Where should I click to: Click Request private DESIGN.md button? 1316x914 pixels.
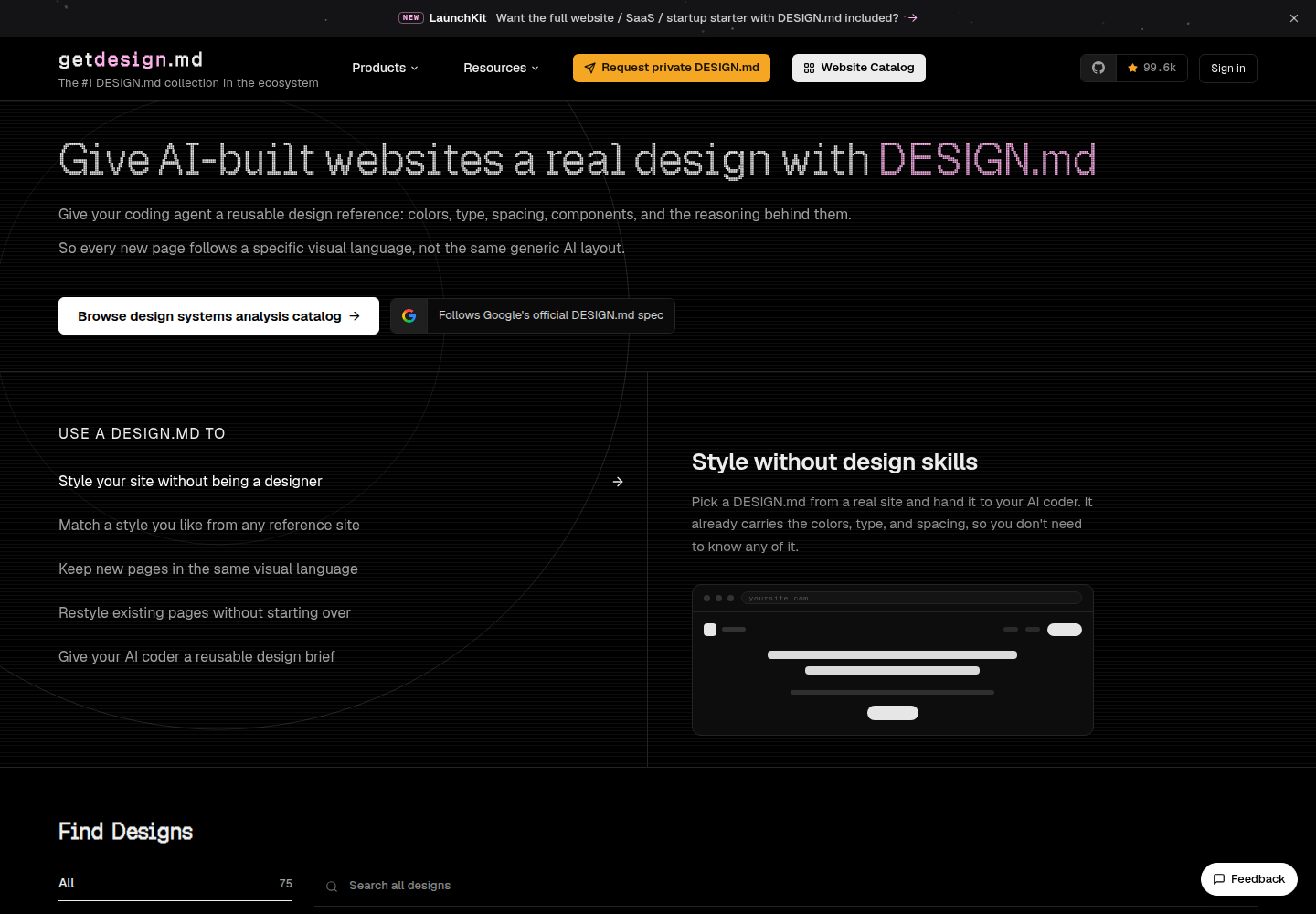[x=672, y=68]
